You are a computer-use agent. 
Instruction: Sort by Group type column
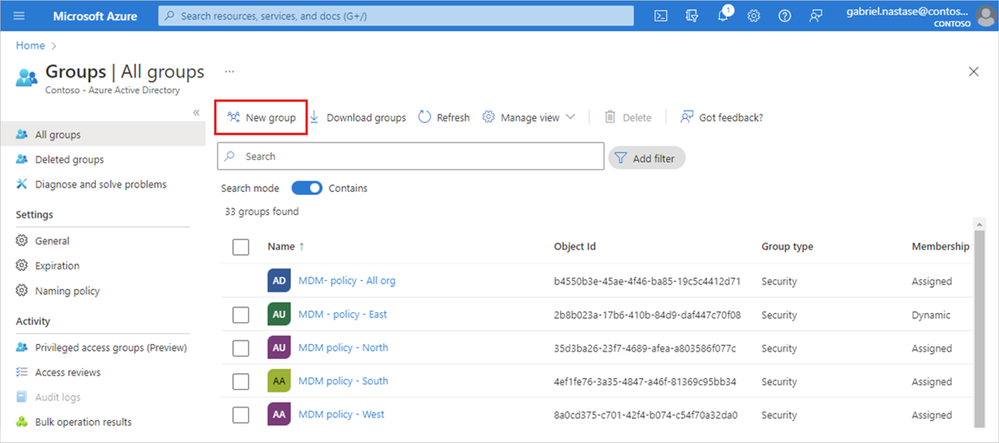(x=787, y=247)
